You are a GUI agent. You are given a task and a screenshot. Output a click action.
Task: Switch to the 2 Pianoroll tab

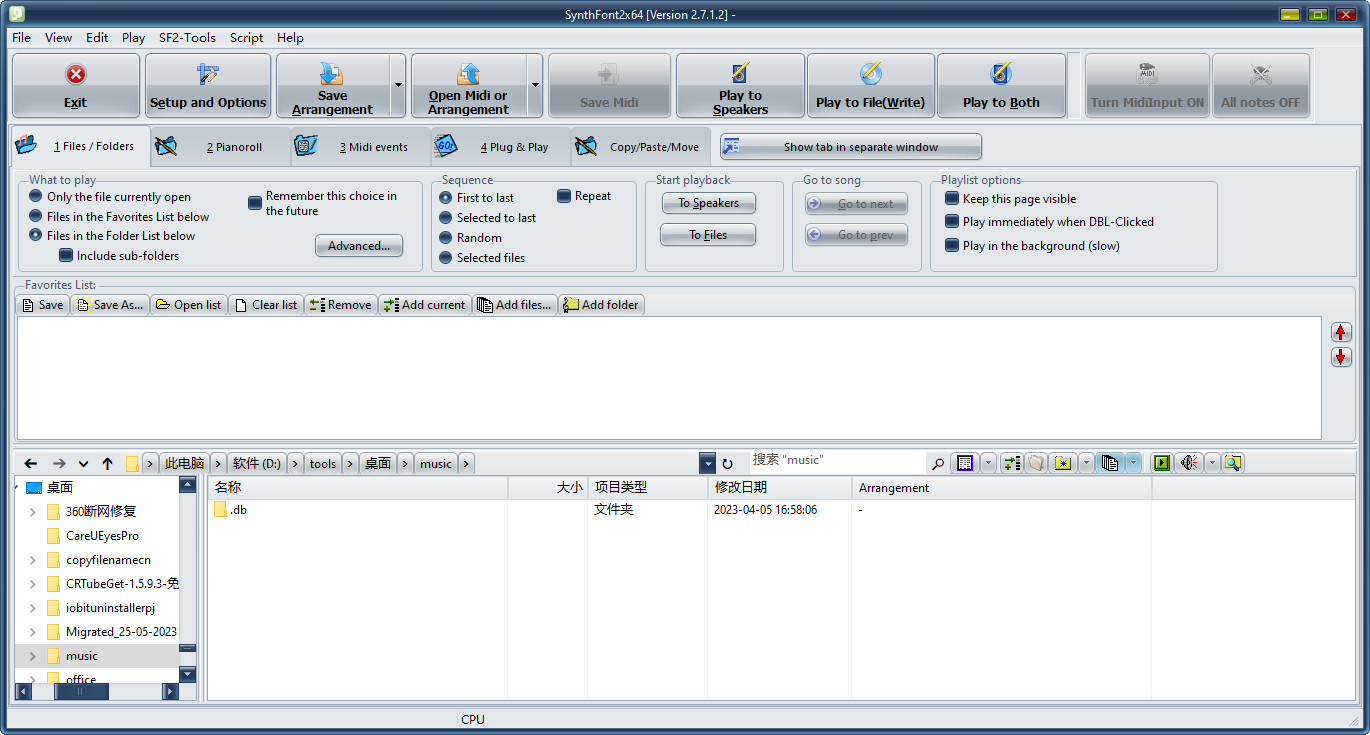coord(221,147)
